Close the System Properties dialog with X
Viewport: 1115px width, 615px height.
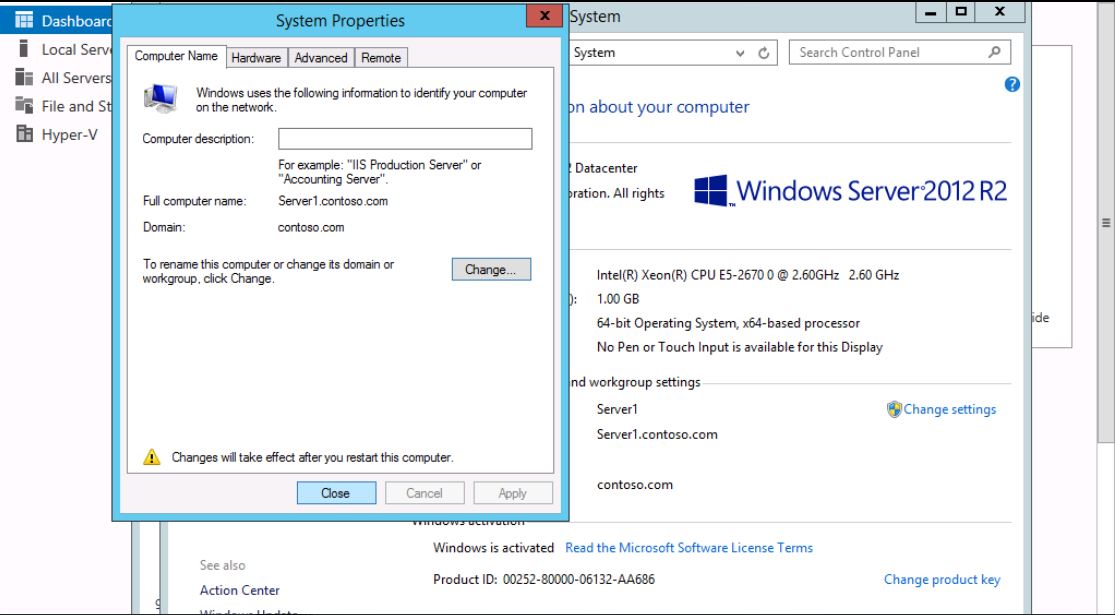click(x=545, y=16)
